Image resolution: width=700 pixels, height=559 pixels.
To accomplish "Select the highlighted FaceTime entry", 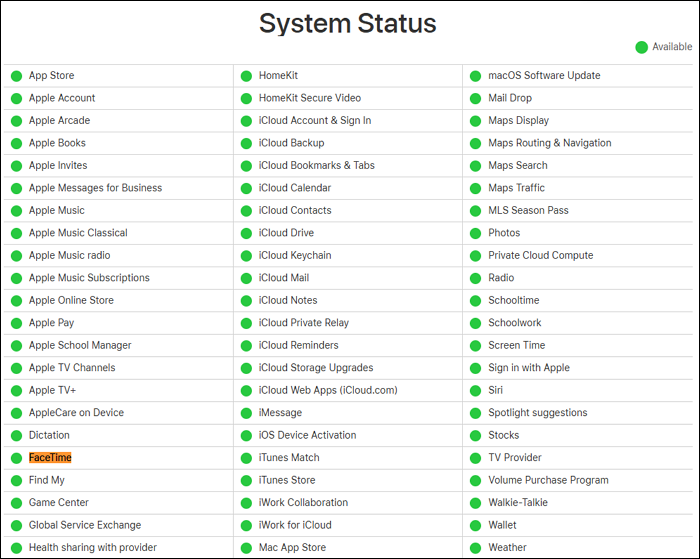I will 50,458.
